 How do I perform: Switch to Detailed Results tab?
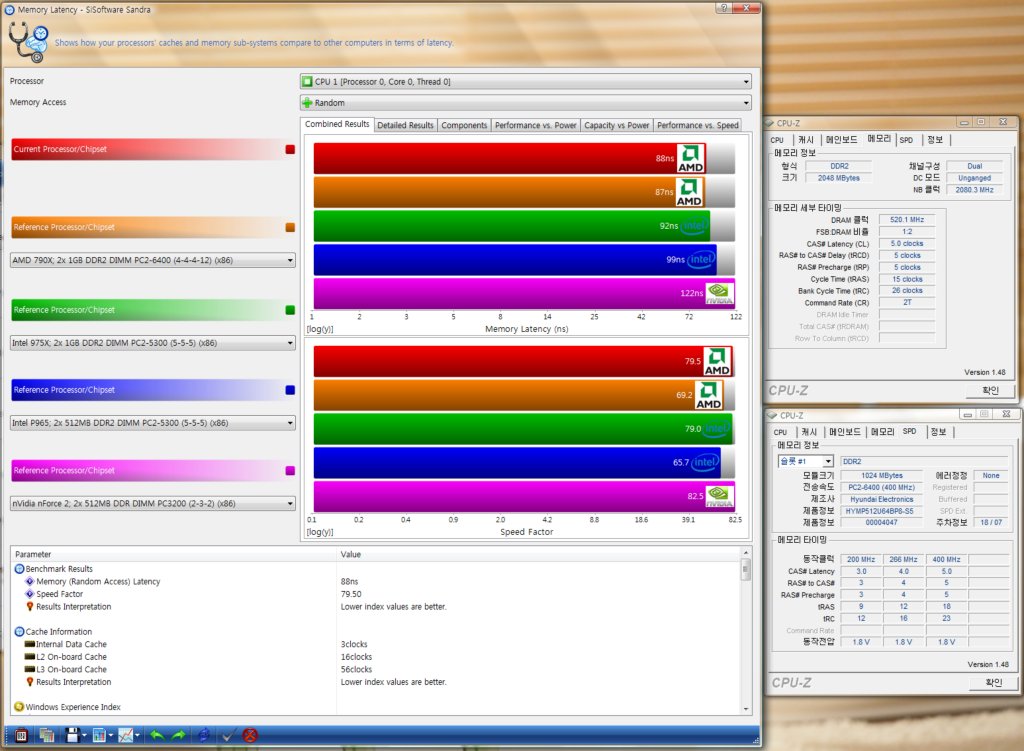click(405, 125)
